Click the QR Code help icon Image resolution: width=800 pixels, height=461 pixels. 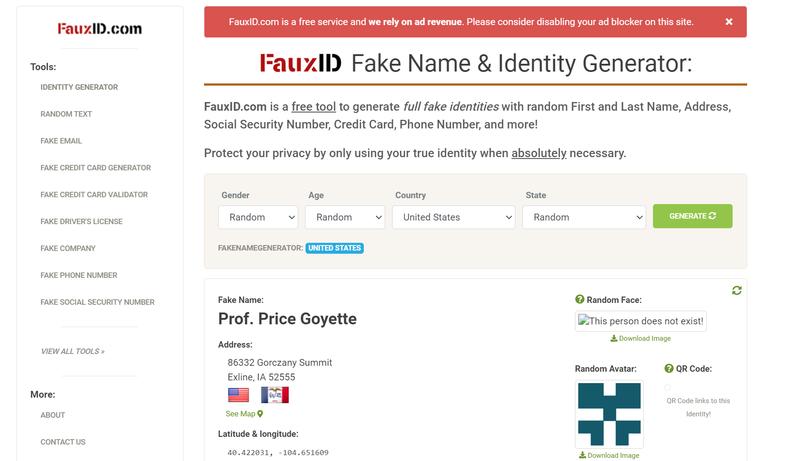tap(669, 368)
